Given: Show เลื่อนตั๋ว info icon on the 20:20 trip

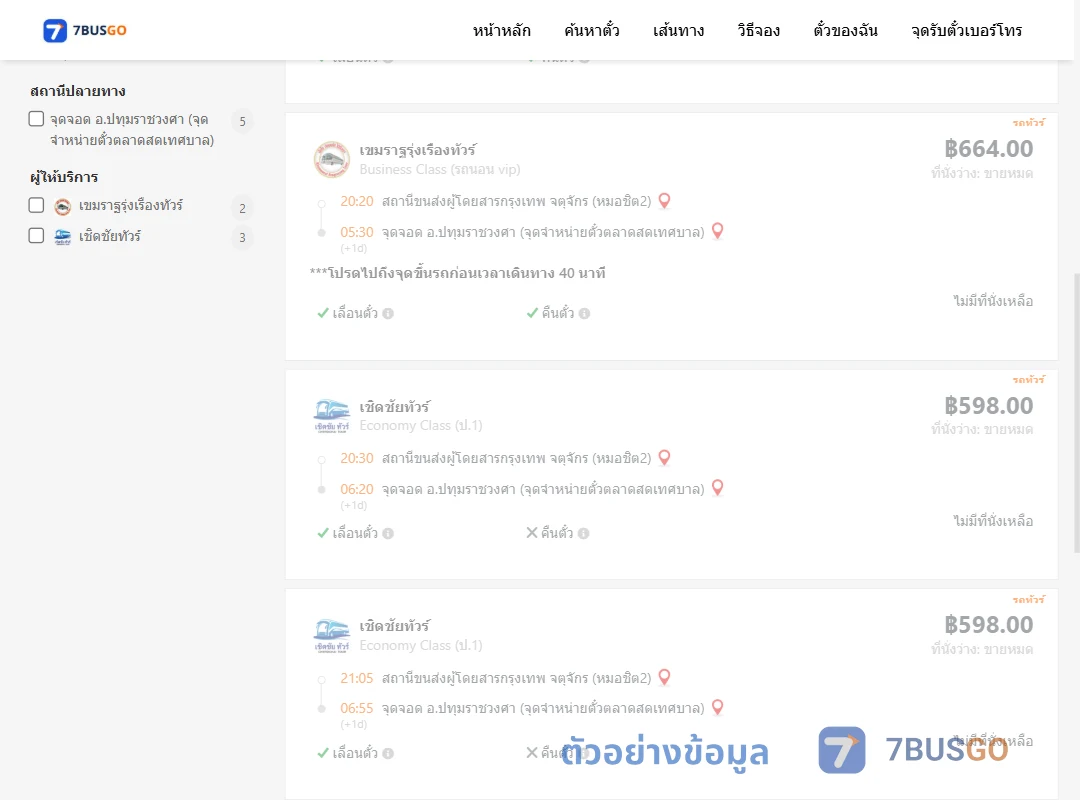Looking at the screenshot, I should (x=388, y=314).
